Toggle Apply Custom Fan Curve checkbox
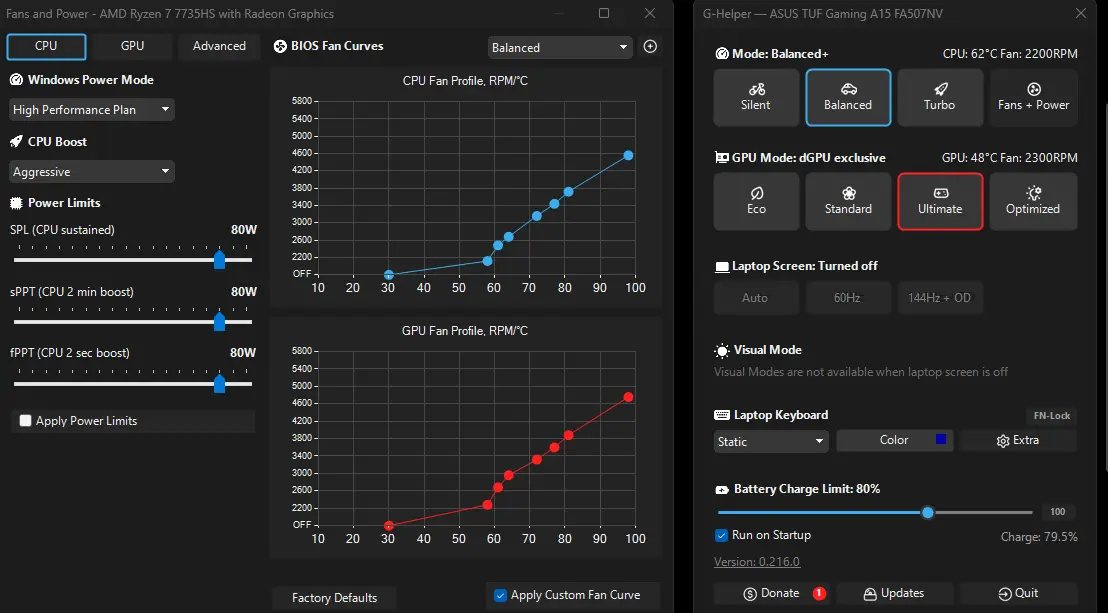Screen dimensions: 1108x613 (500, 595)
